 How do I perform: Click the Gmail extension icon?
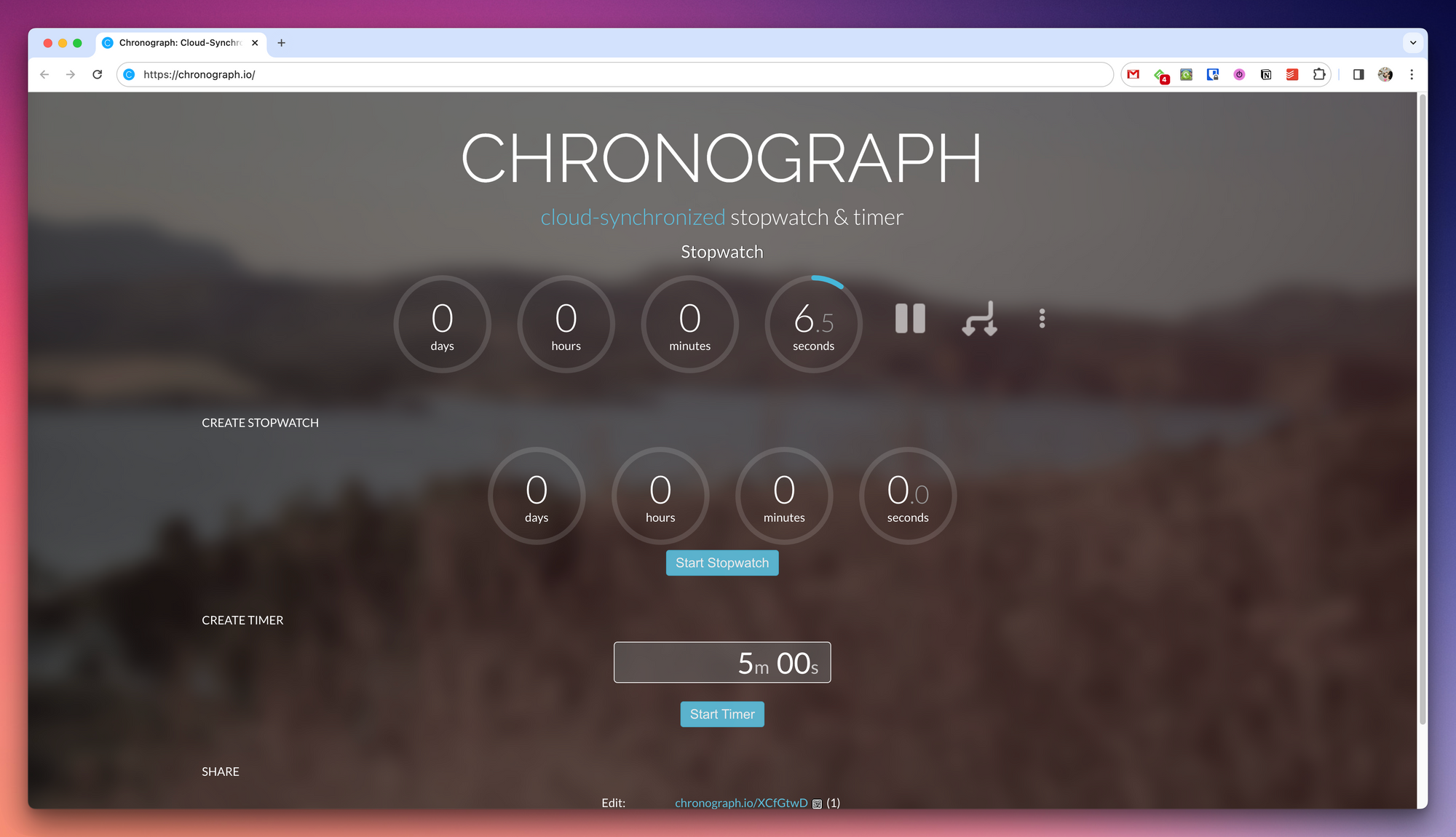(1133, 74)
